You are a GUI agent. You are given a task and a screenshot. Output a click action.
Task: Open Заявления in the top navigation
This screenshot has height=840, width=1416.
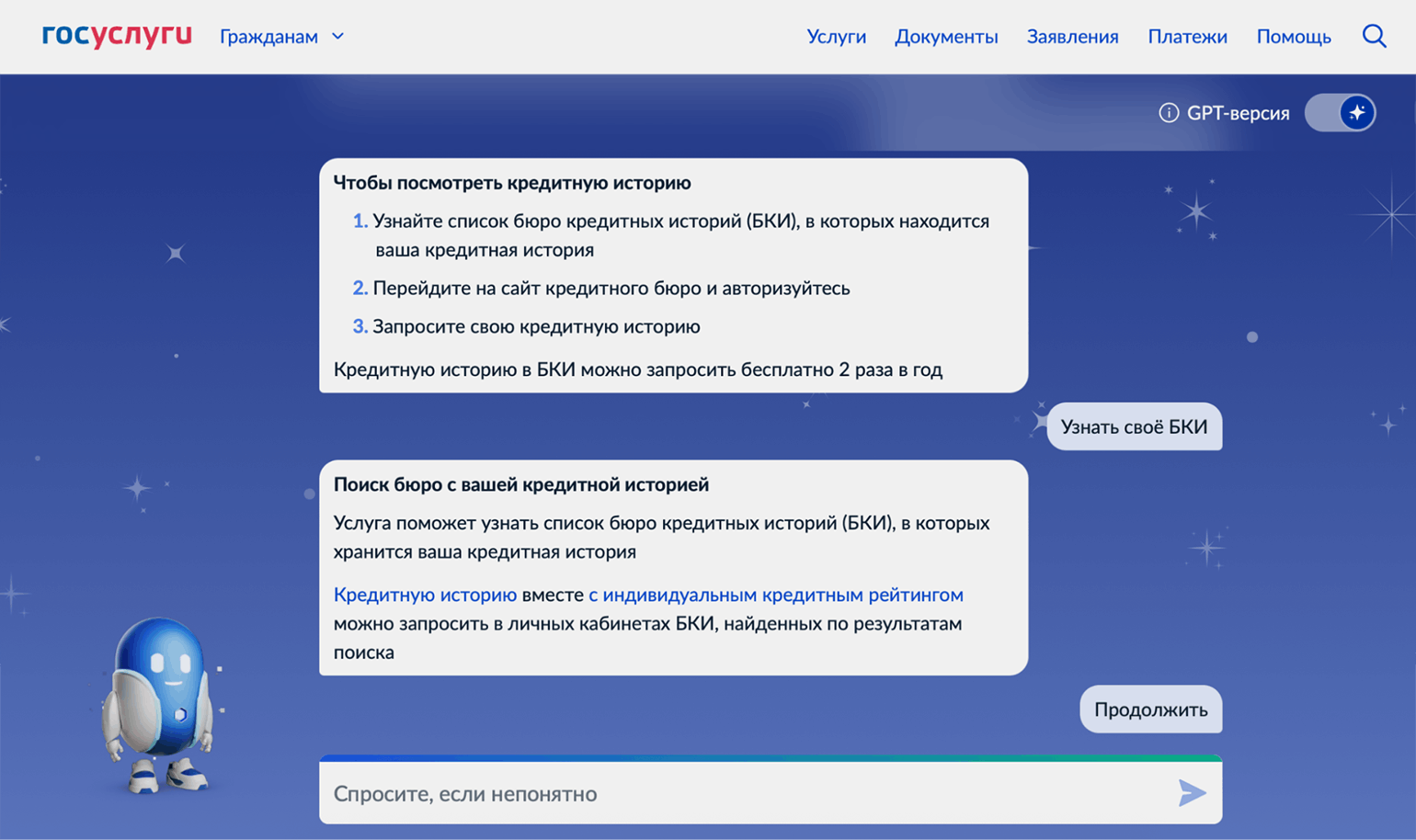1072,37
